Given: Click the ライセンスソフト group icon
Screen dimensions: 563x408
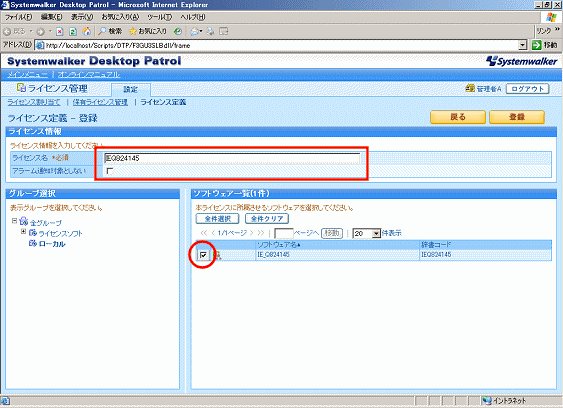Looking at the screenshot, I should pos(33,233).
